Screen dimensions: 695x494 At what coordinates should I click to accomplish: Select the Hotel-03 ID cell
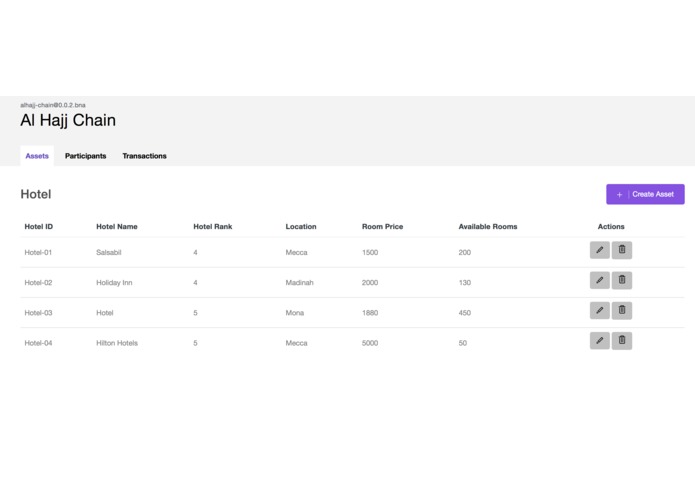(38, 313)
